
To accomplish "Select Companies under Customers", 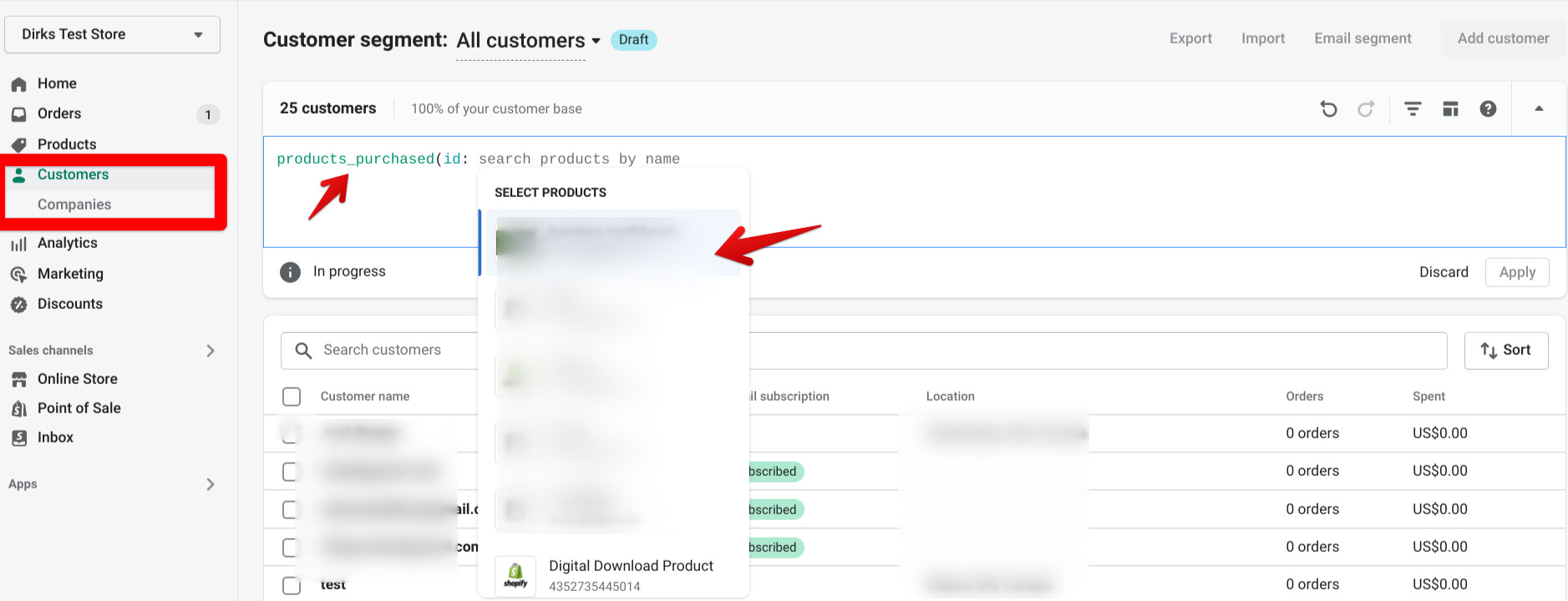I will [74, 205].
